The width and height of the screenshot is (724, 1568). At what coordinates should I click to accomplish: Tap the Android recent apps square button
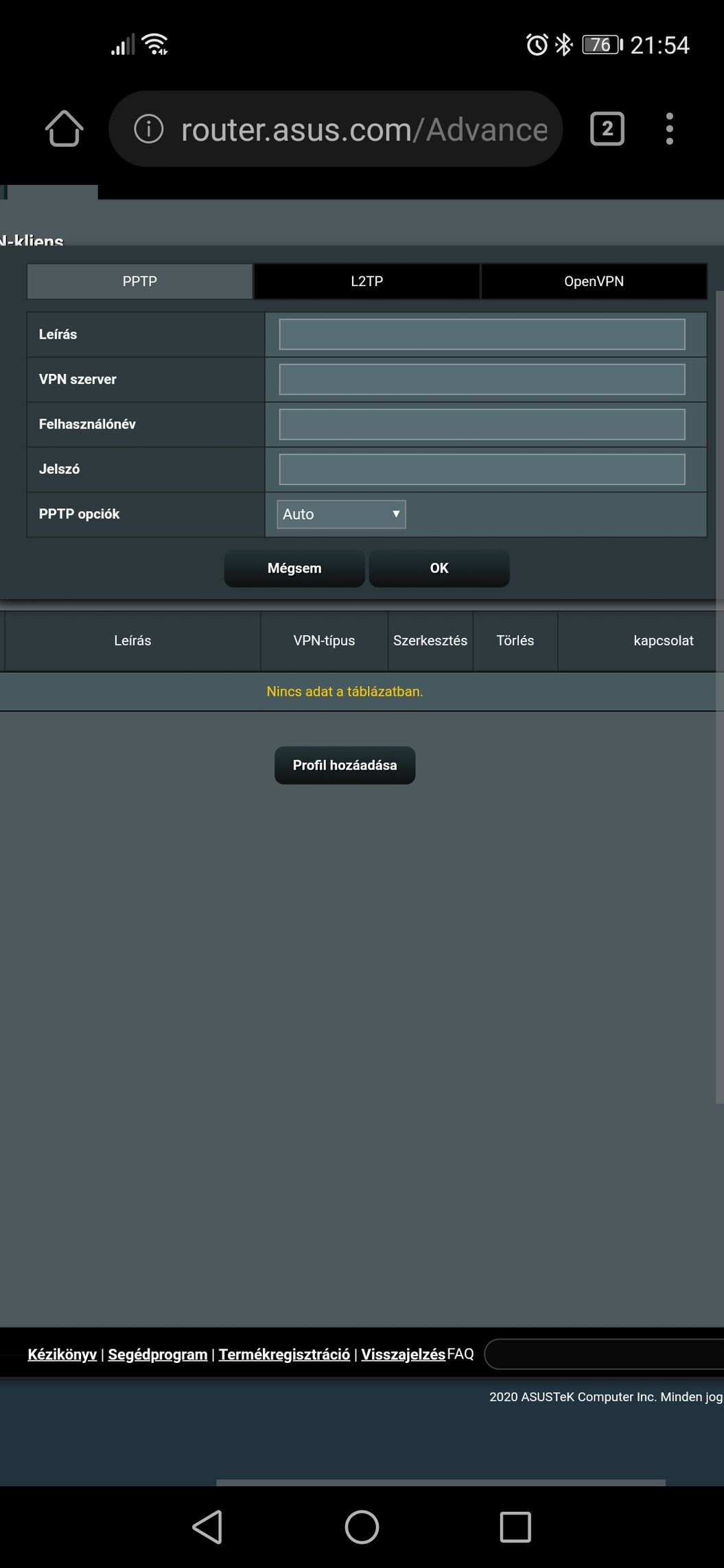tap(515, 1527)
